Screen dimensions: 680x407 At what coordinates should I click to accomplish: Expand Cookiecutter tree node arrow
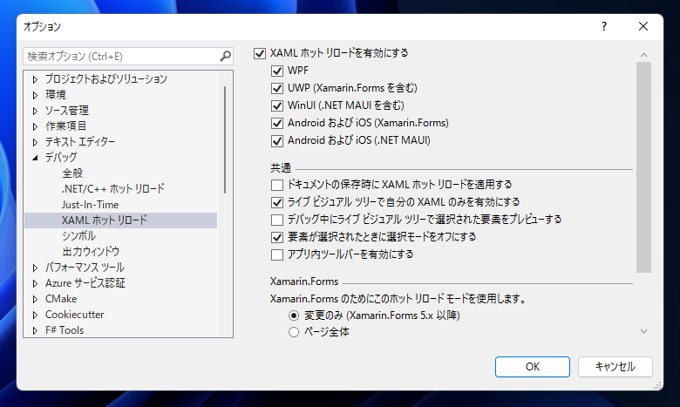point(35,315)
